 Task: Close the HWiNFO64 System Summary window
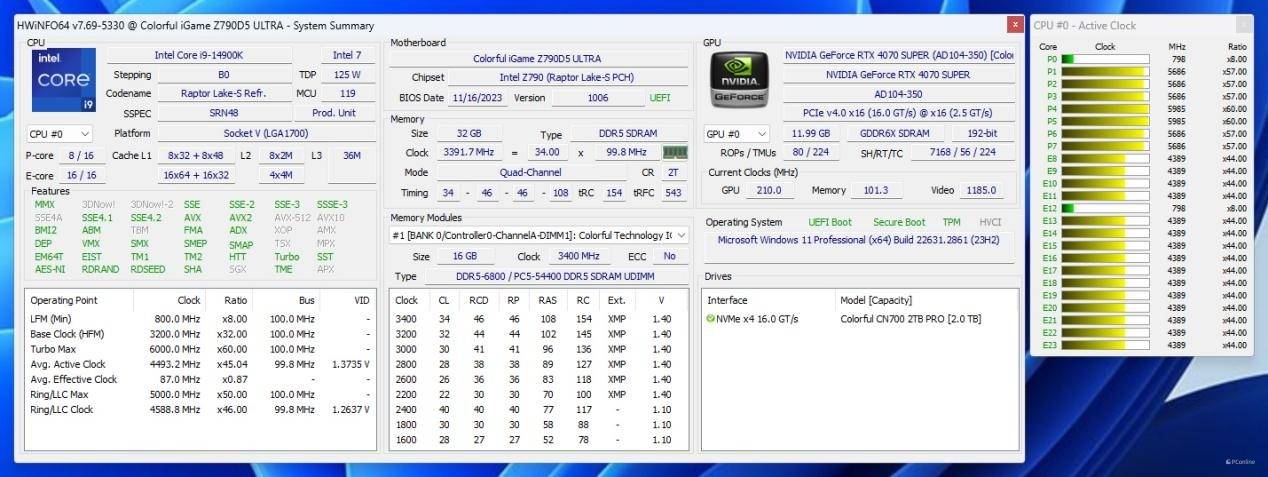(1015, 25)
